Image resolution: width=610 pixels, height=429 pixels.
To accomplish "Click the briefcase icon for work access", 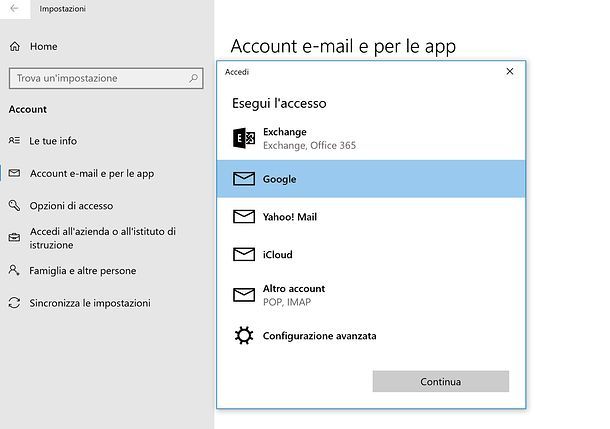I will click(14, 237).
